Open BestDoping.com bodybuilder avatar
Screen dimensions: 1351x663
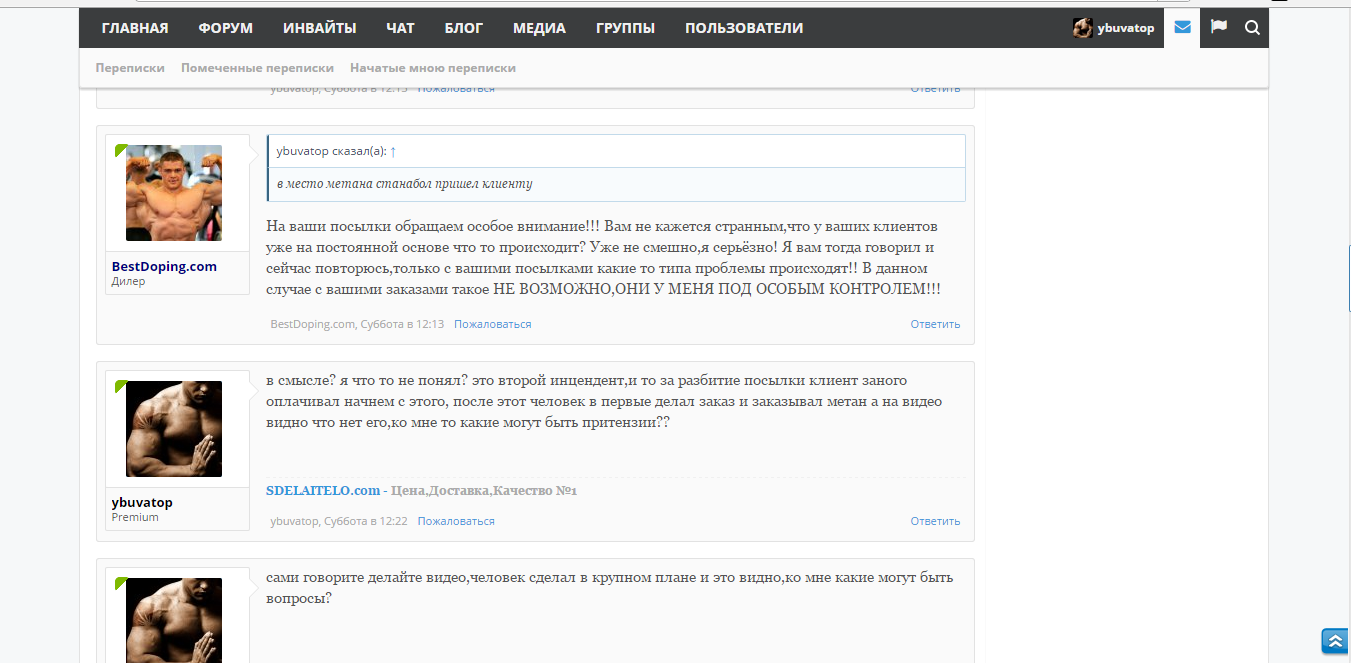pos(174,193)
